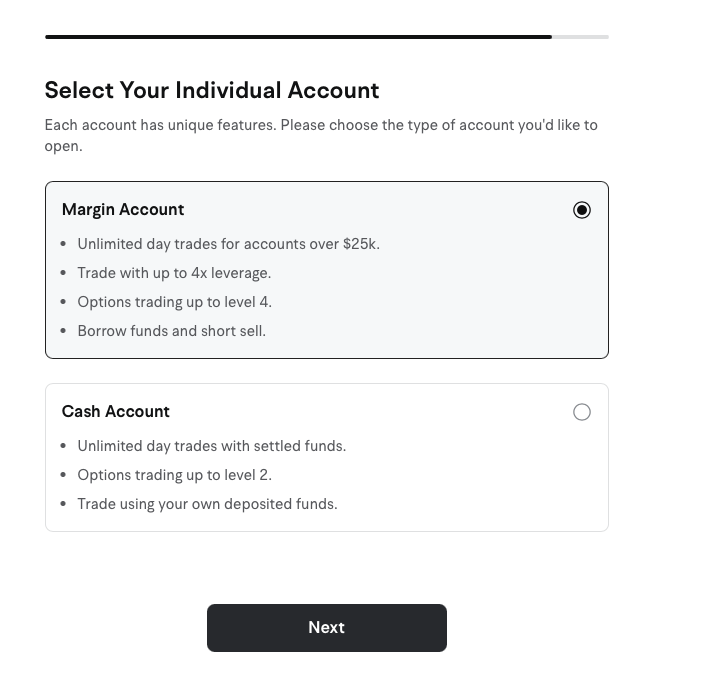The height and width of the screenshot is (700, 714).
Task: Select "Options trading up to level 4" text
Action: pos(174,302)
